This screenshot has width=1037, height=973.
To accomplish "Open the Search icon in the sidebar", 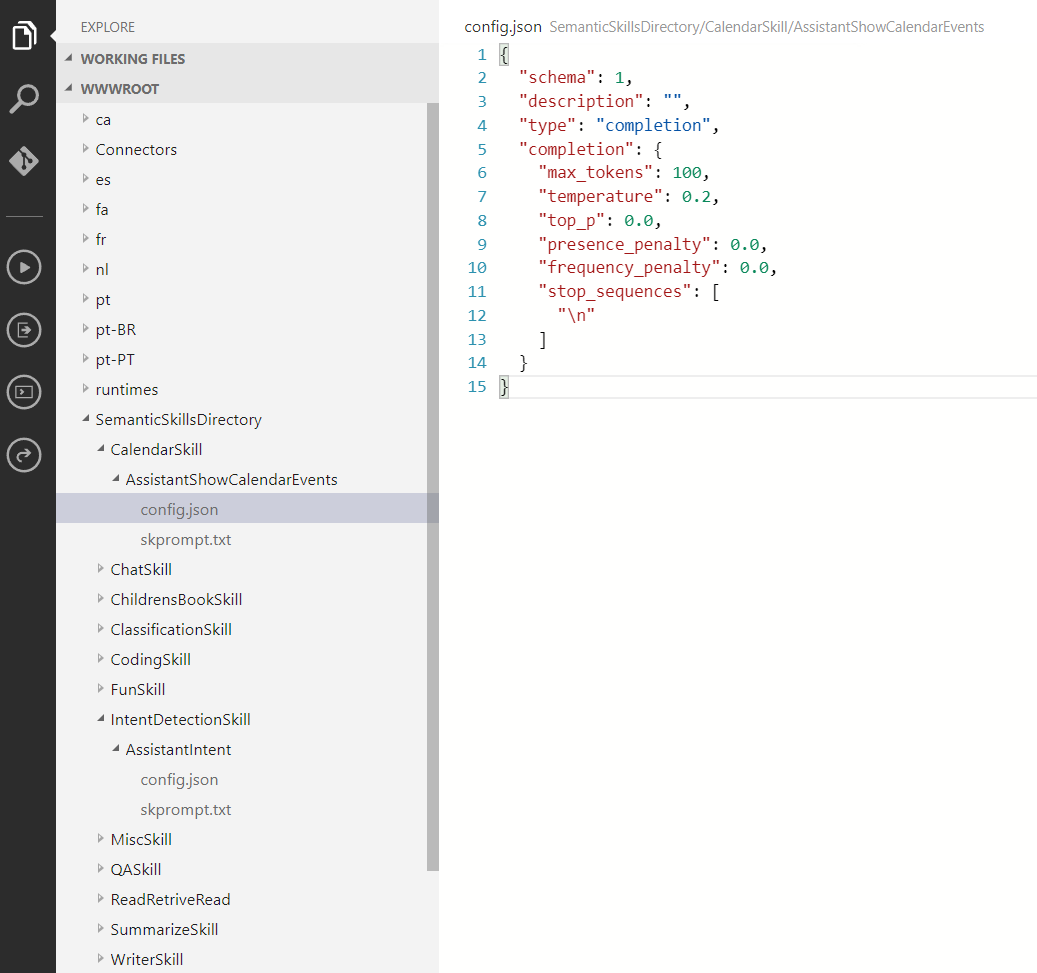I will 25,100.
